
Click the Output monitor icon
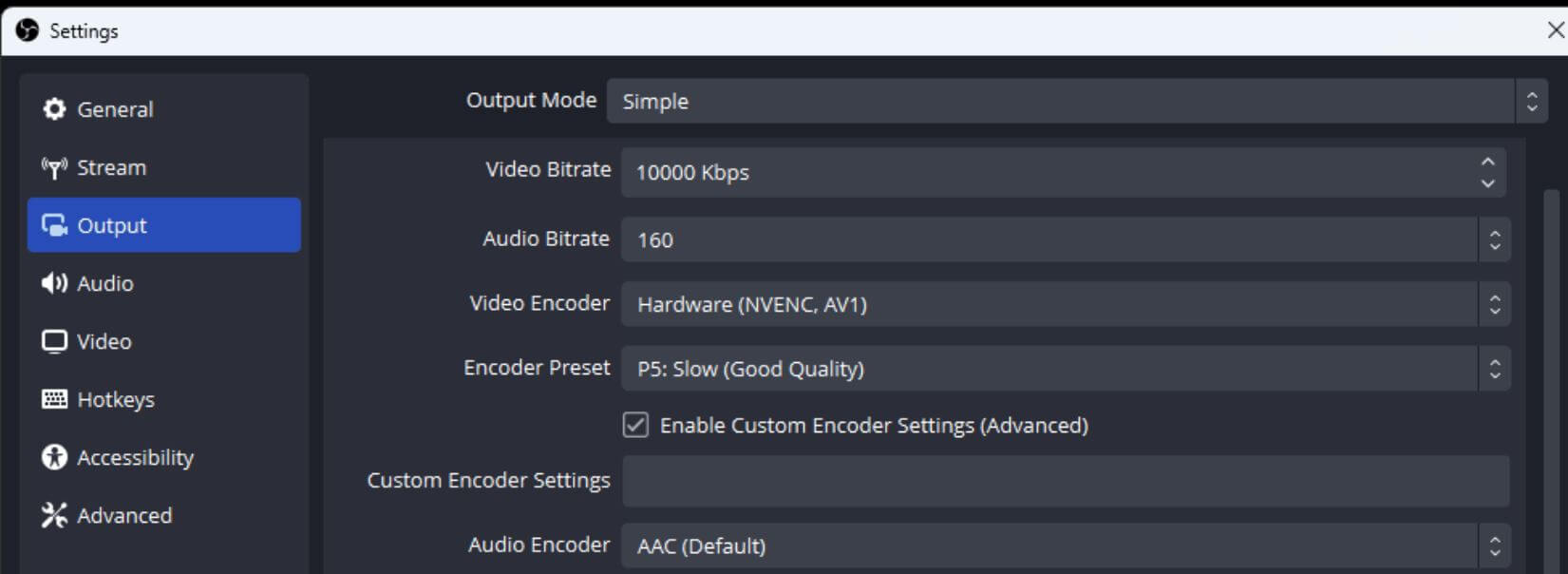click(54, 225)
